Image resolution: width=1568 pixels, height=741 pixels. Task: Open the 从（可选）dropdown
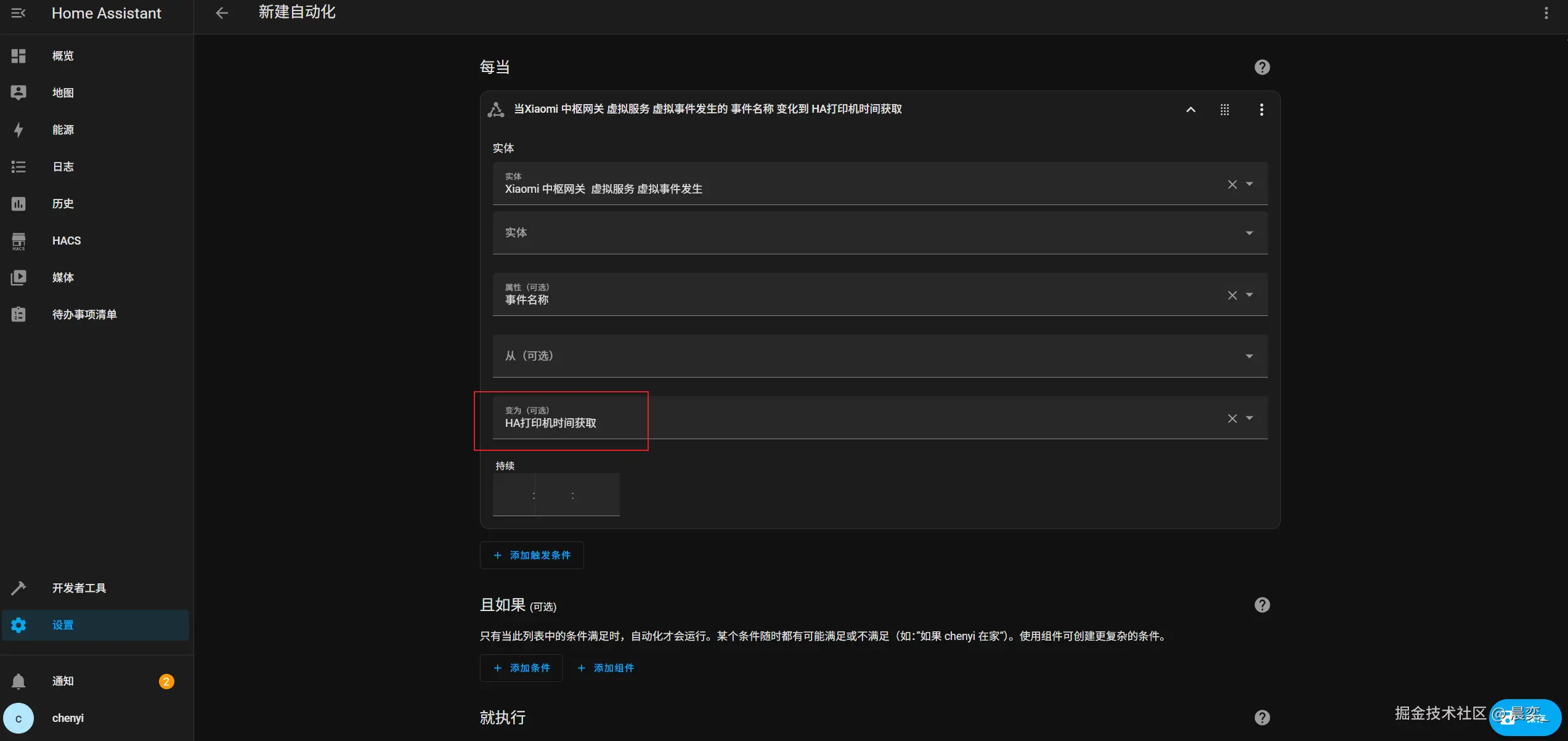1249,356
